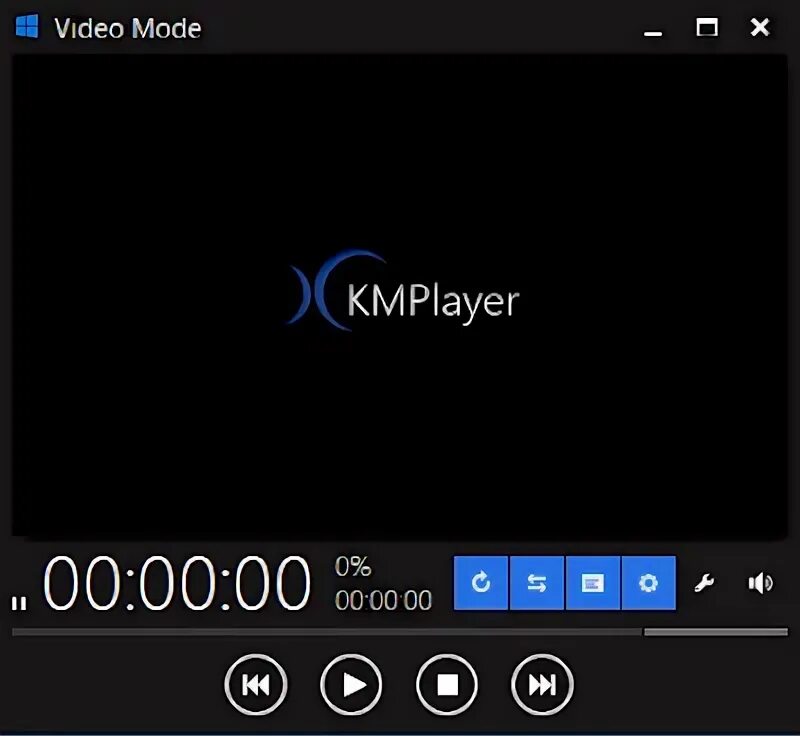
Task: Open the blue playlist/subtitle panel button
Action: [x=593, y=582]
